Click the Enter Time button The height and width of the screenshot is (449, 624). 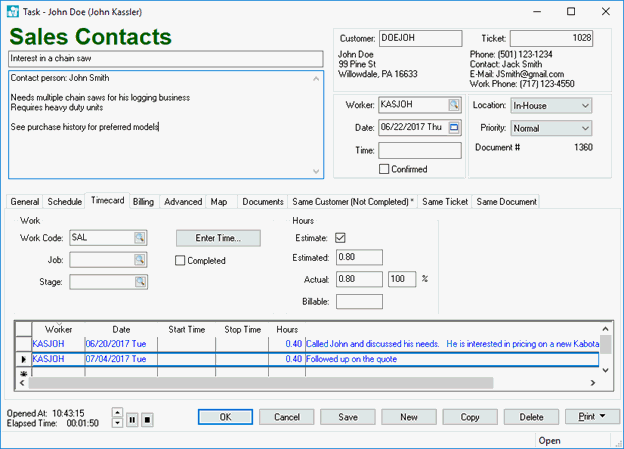(x=218, y=238)
